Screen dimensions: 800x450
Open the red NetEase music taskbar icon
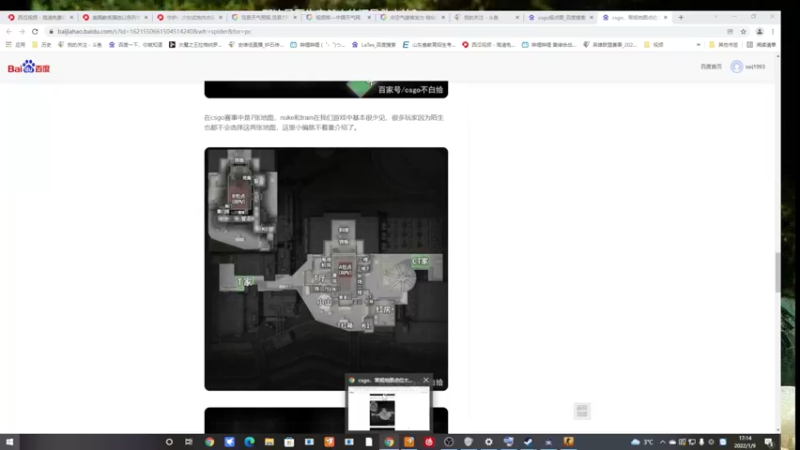tap(429, 442)
